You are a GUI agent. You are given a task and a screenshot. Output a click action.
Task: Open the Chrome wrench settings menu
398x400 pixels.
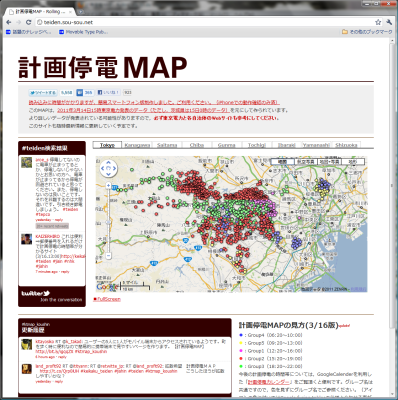[389, 22]
